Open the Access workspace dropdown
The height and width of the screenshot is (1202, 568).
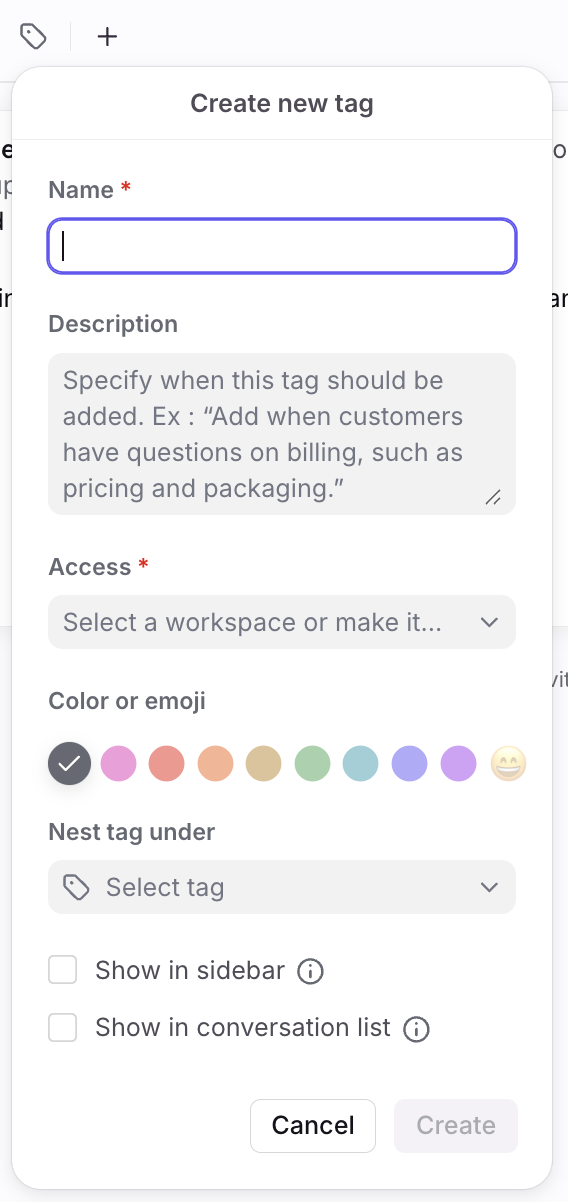point(282,622)
